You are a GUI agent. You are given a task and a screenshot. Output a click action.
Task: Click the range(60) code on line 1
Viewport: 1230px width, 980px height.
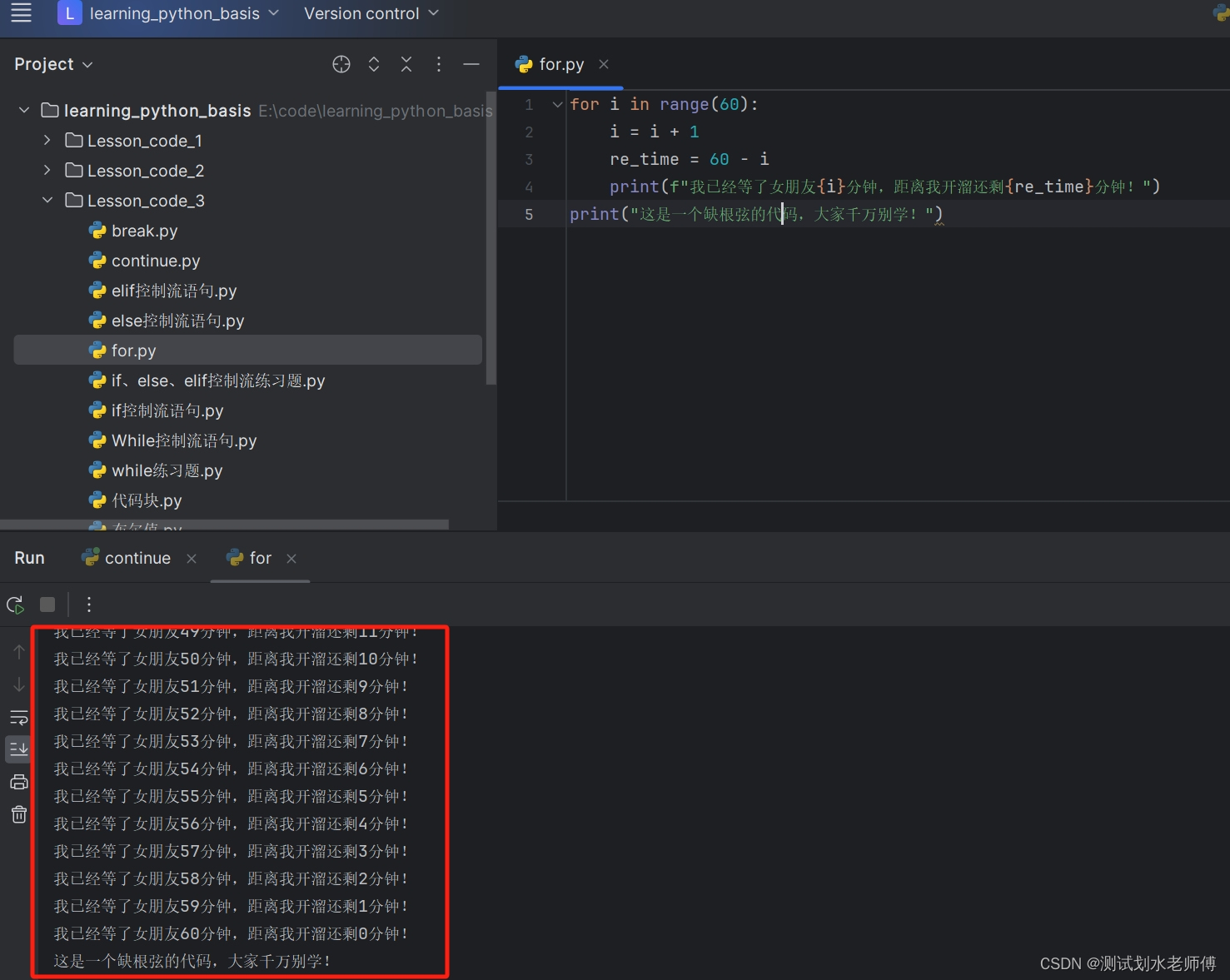pos(705,104)
